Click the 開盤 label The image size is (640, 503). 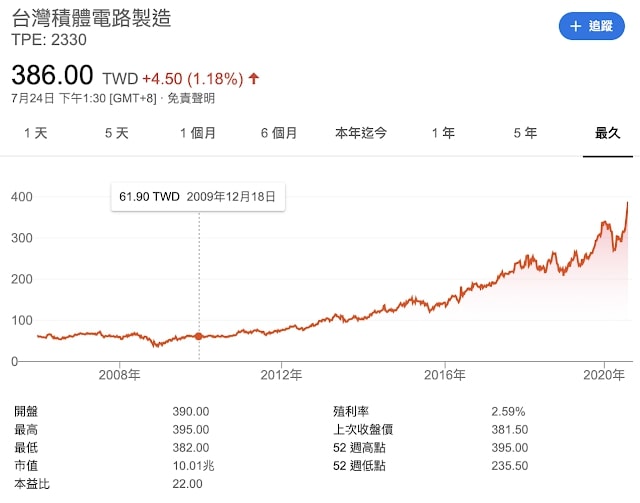coord(26,412)
